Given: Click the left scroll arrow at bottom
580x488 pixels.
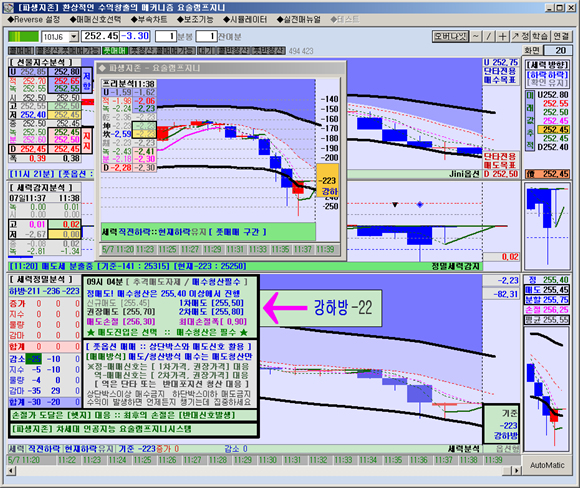Looking at the screenshot, I should click(11, 470).
